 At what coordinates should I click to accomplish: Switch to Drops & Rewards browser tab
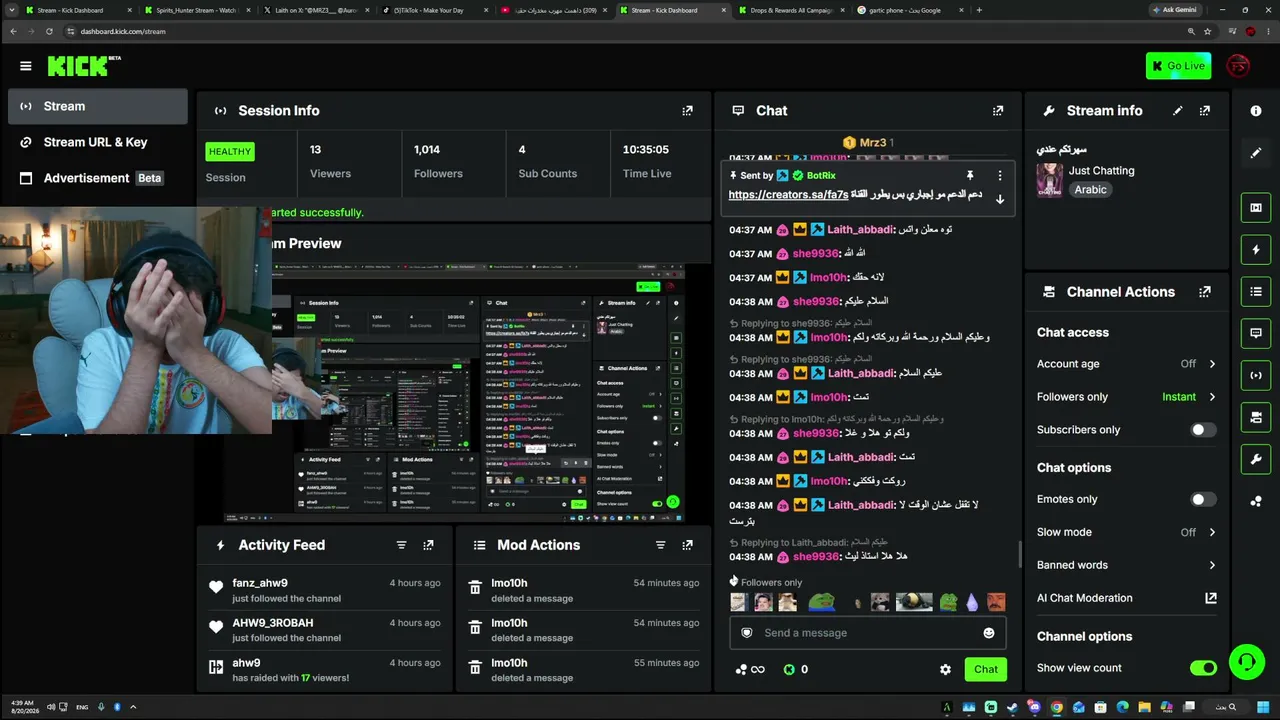point(793,10)
